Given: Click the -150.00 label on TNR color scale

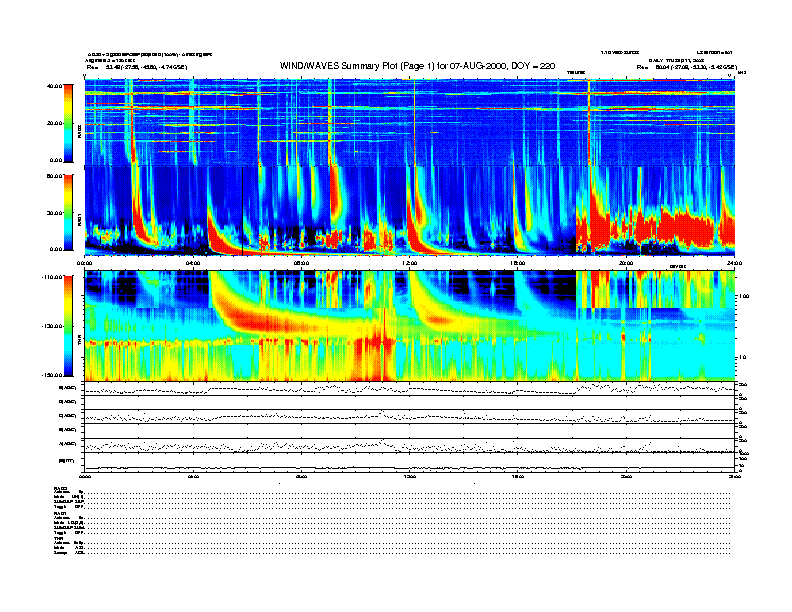Looking at the screenshot, I should [x=53, y=375].
